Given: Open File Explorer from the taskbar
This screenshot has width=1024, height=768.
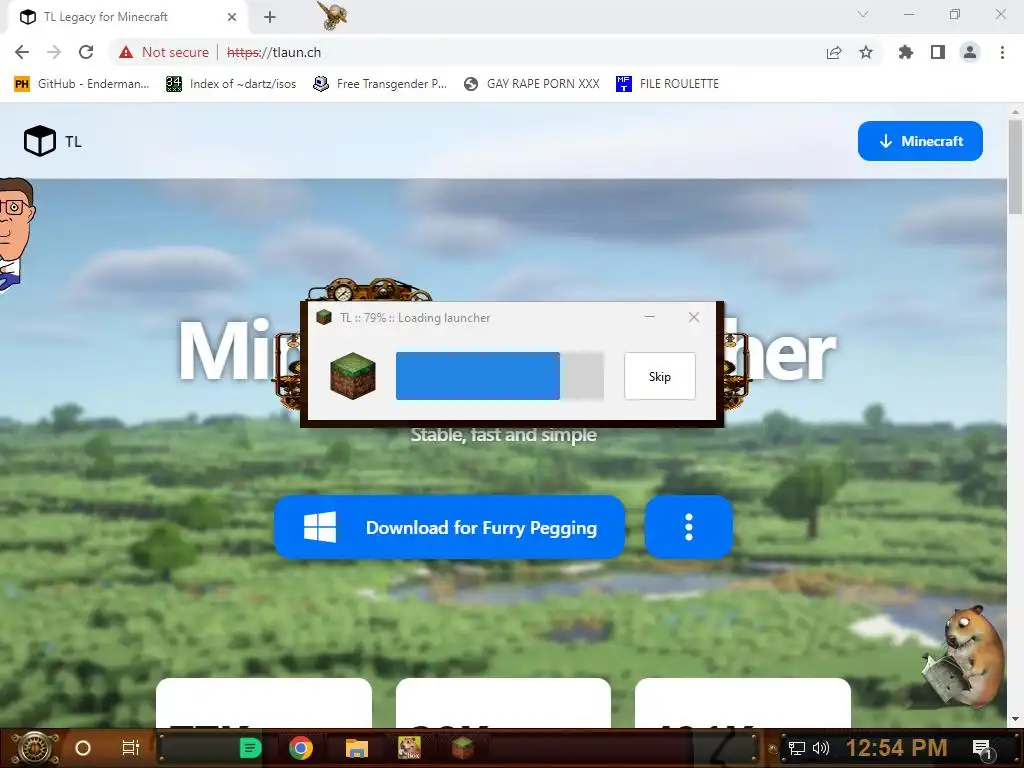Looking at the screenshot, I should [x=356, y=748].
